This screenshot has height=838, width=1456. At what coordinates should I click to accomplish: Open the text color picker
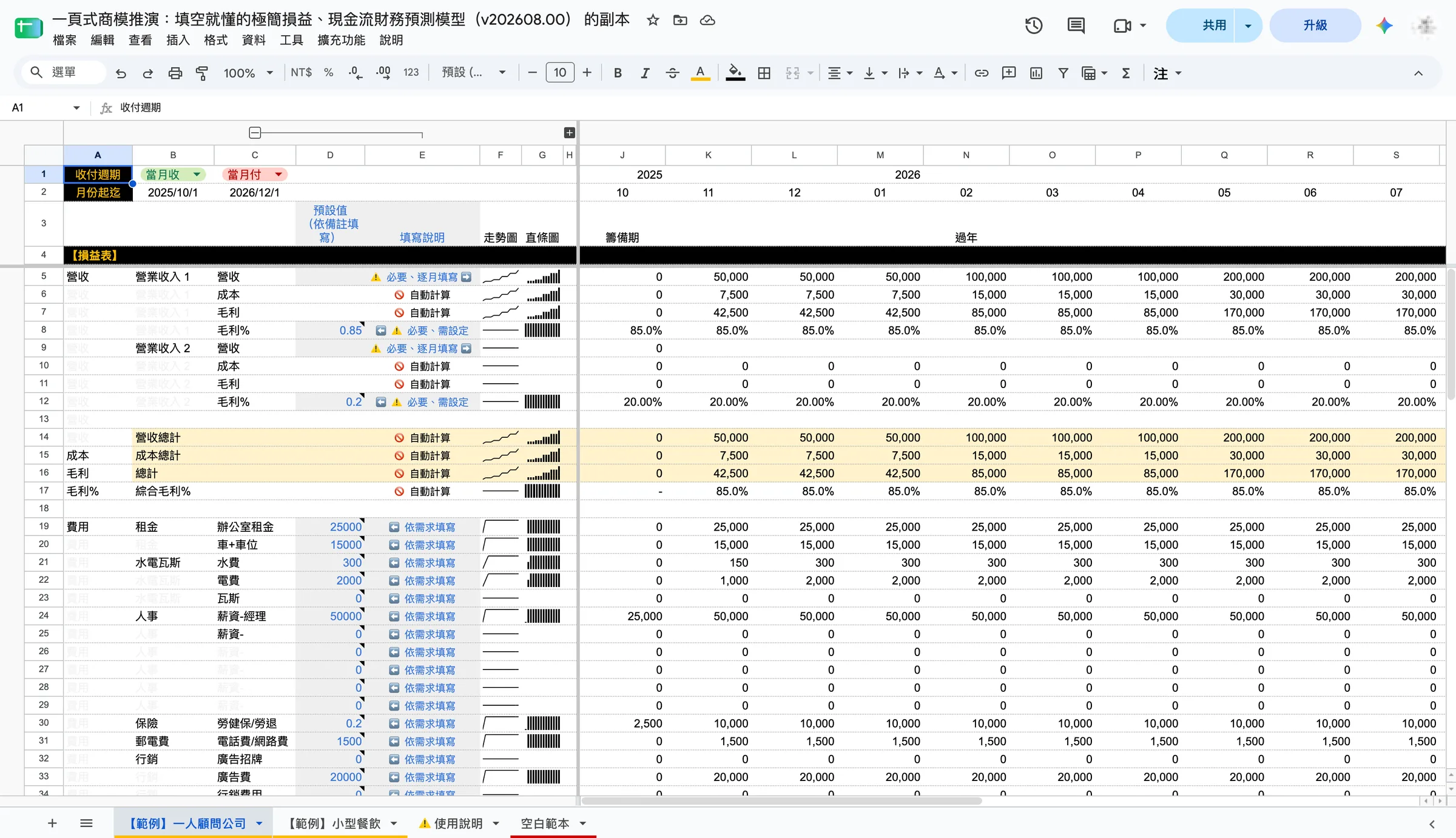coord(700,73)
